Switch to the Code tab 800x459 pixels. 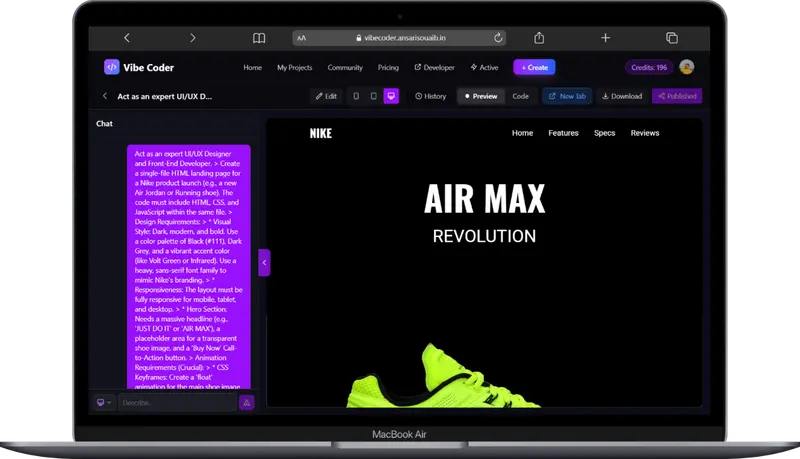coord(520,96)
